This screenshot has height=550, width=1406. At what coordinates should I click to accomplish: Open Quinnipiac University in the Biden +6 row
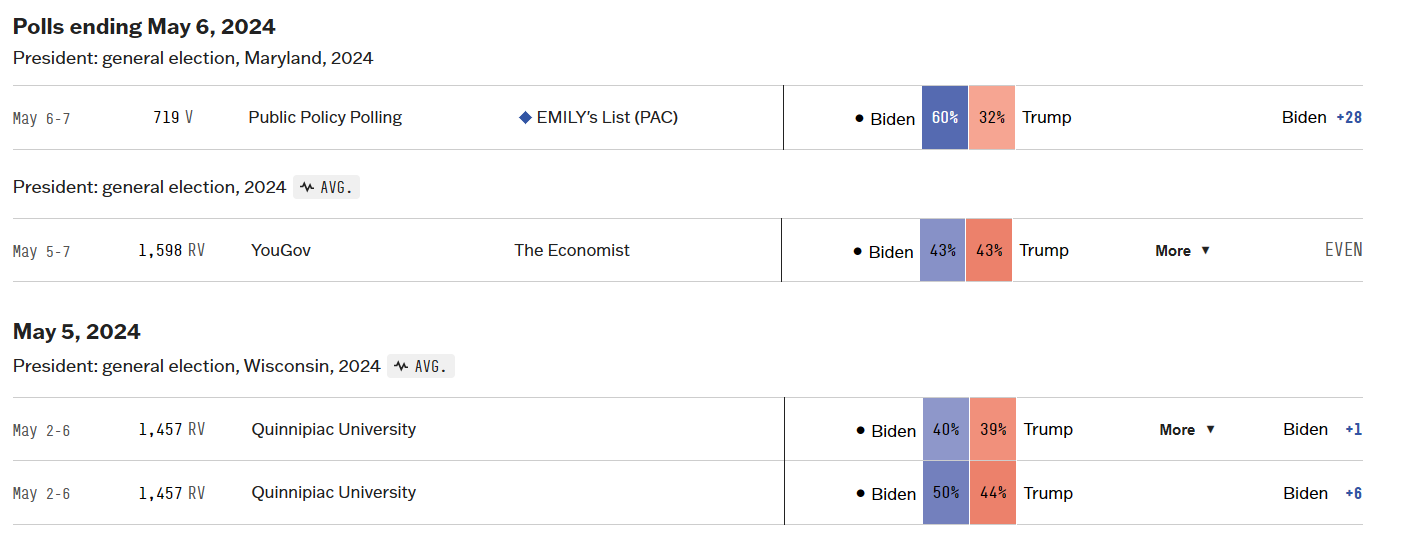pyautogui.click(x=333, y=492)
